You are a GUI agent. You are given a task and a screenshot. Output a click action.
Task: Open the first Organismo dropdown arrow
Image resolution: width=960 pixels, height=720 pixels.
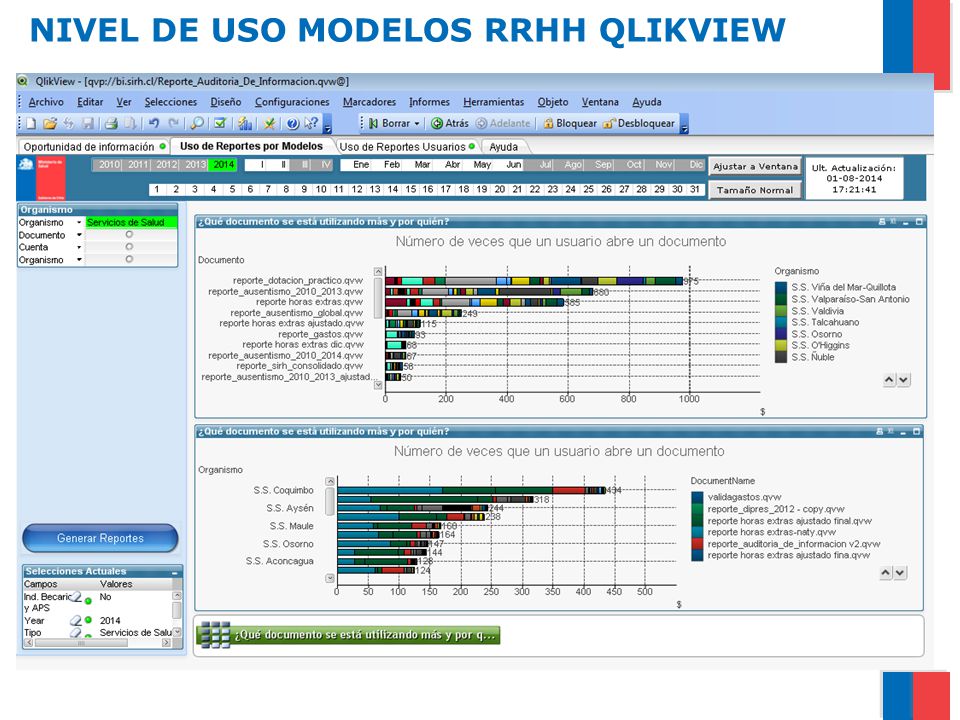[79, 222]
